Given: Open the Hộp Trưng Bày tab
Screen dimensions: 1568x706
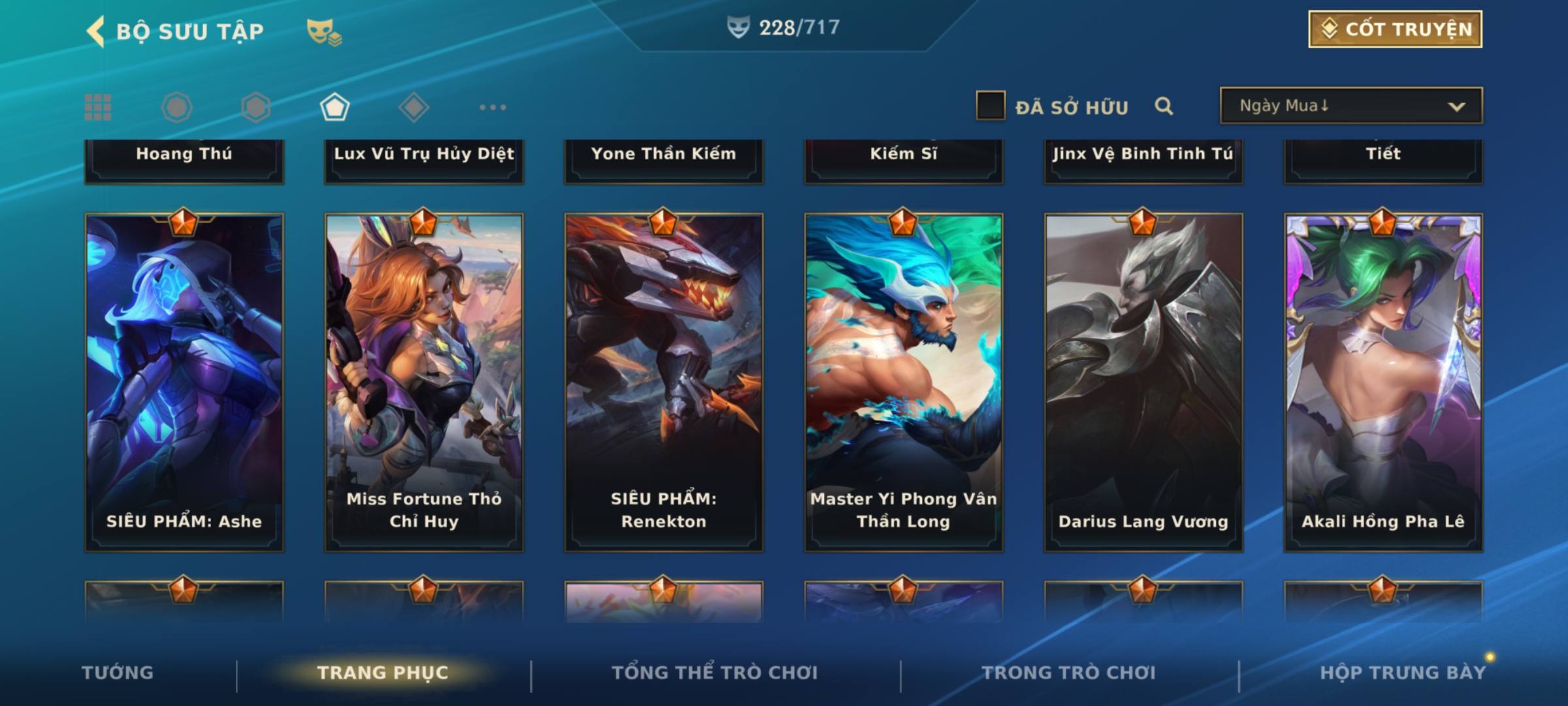Looking at the screenshot, I should [x=1403, y=673].
